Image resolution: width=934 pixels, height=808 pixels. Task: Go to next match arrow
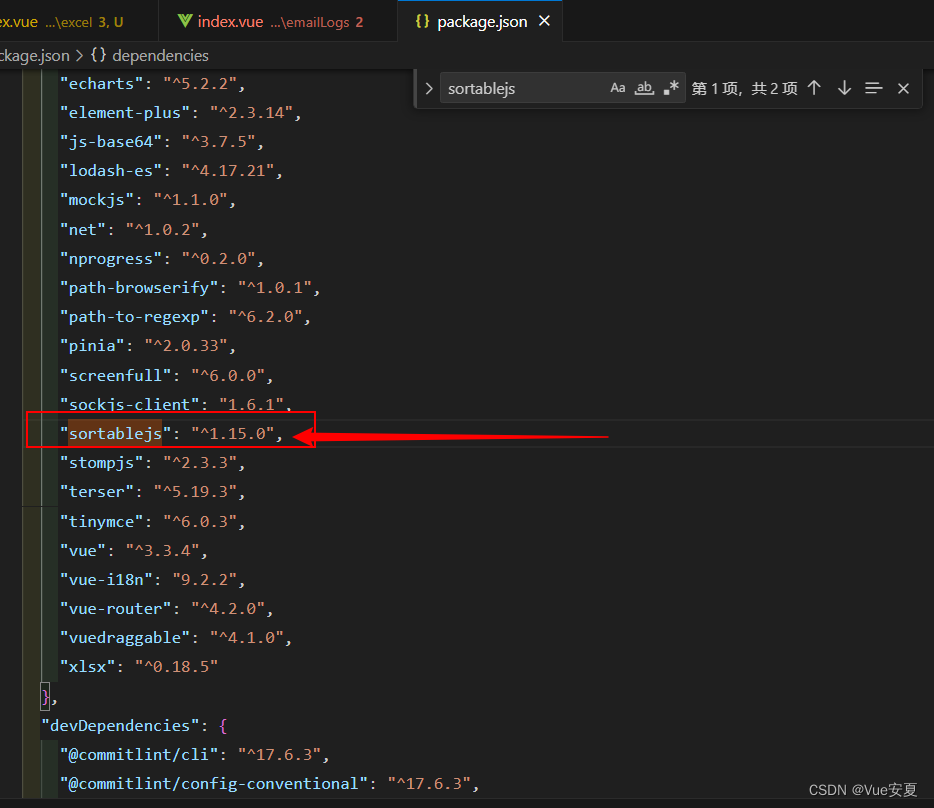[x=844, y=88]
